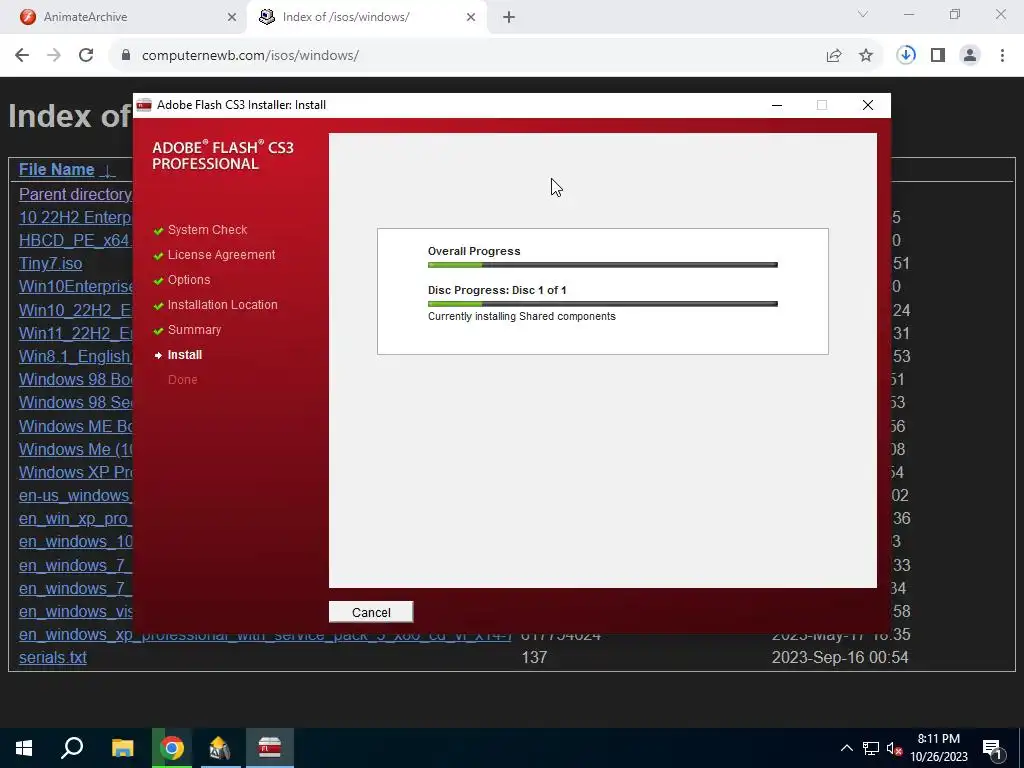Open en_windows_xp_professional service pack link
The width and height of the screenshot is (1024, 768).
(x=265, y=637)
